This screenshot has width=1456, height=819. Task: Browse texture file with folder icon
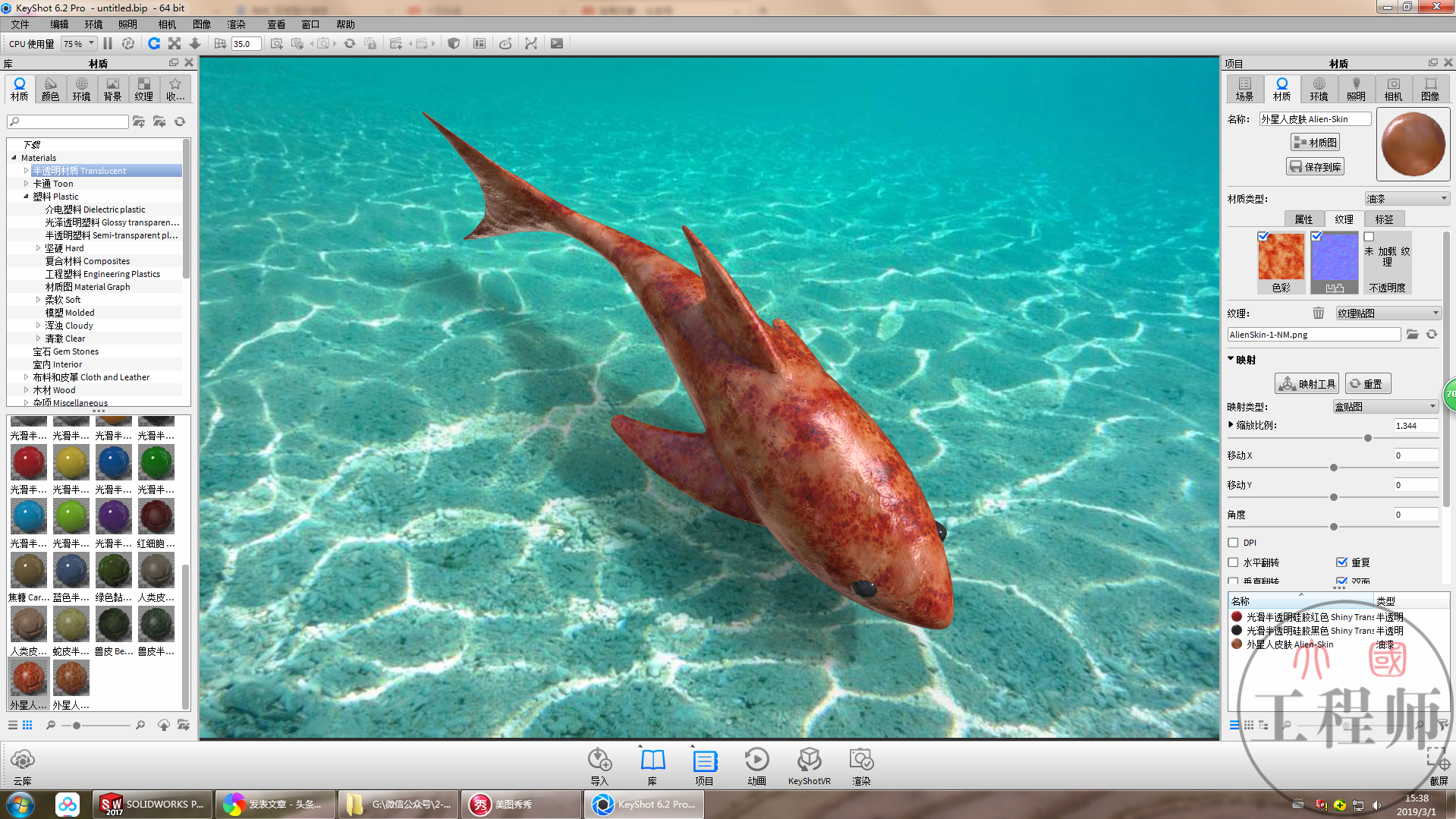click(1413, 335)
